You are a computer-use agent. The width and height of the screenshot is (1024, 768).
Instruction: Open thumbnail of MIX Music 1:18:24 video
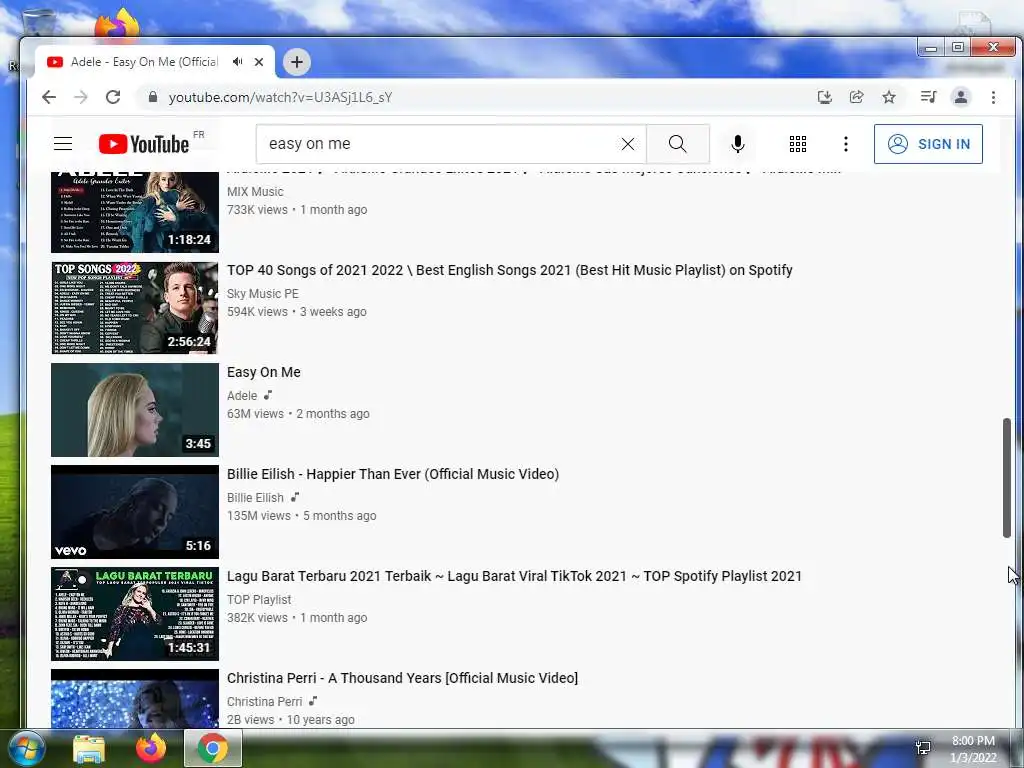point(135,212)
